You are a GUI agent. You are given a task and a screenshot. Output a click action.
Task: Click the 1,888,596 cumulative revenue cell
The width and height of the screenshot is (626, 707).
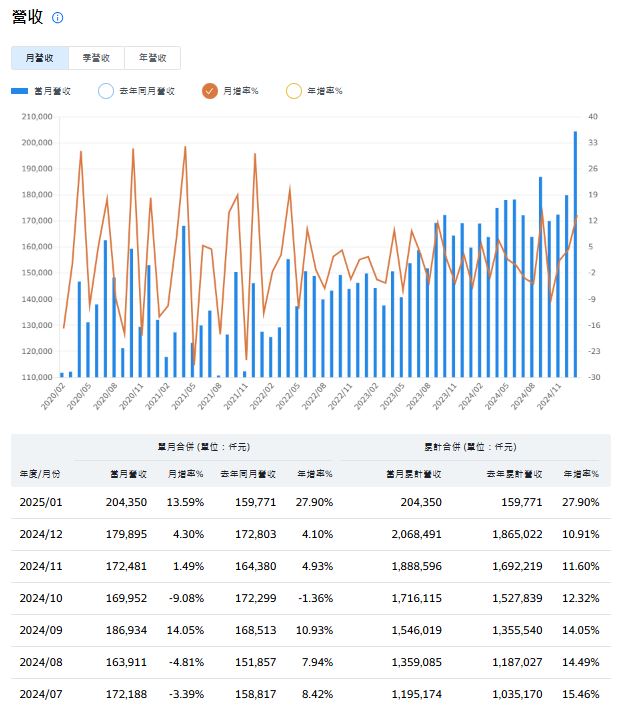(x=417, y=566)
